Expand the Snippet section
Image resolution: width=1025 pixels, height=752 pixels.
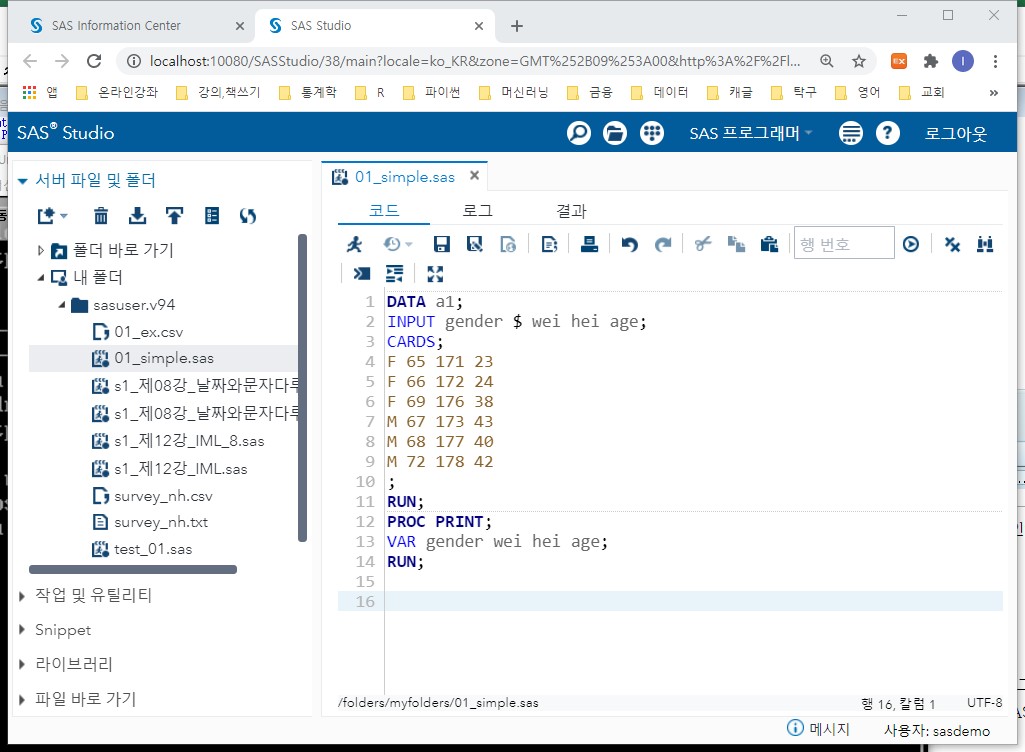(22, 630)
